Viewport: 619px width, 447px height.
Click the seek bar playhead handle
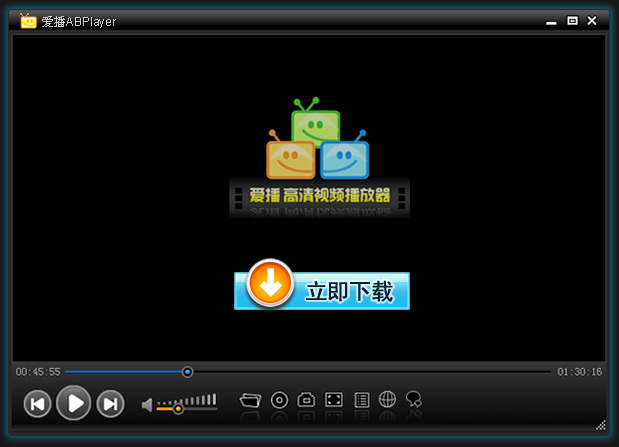188,372
